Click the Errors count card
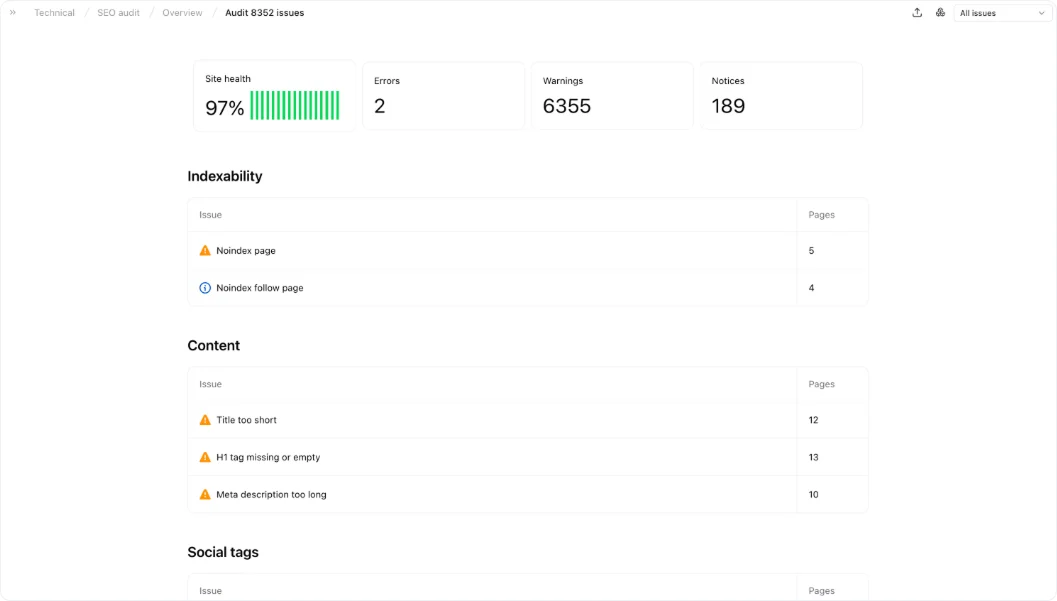Viewport: 1057px width, 601px height. click(444, 95)
